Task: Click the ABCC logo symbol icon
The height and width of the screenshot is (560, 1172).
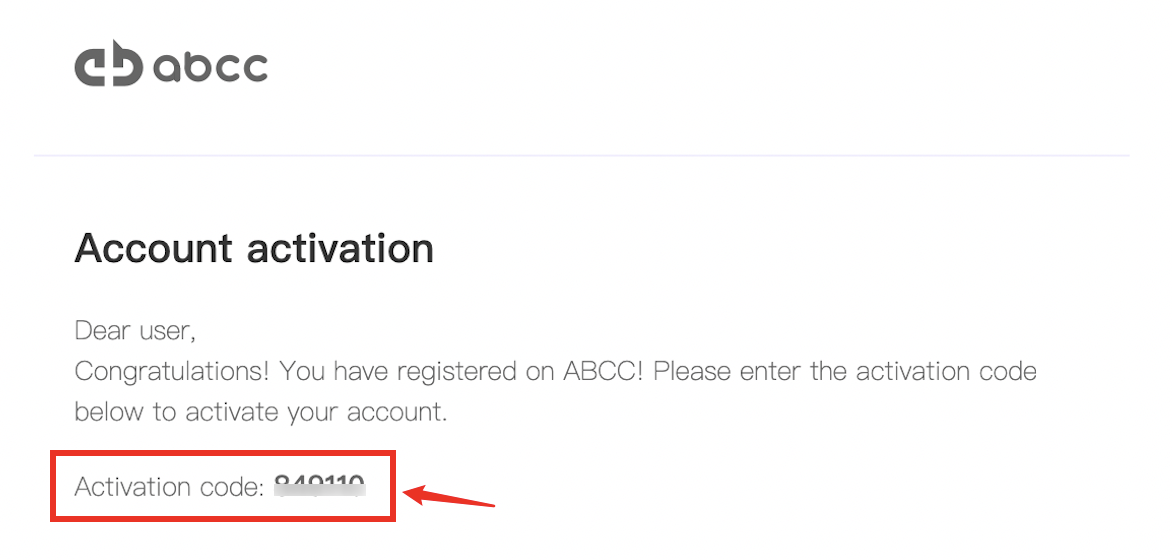Action: coord(108,63)
